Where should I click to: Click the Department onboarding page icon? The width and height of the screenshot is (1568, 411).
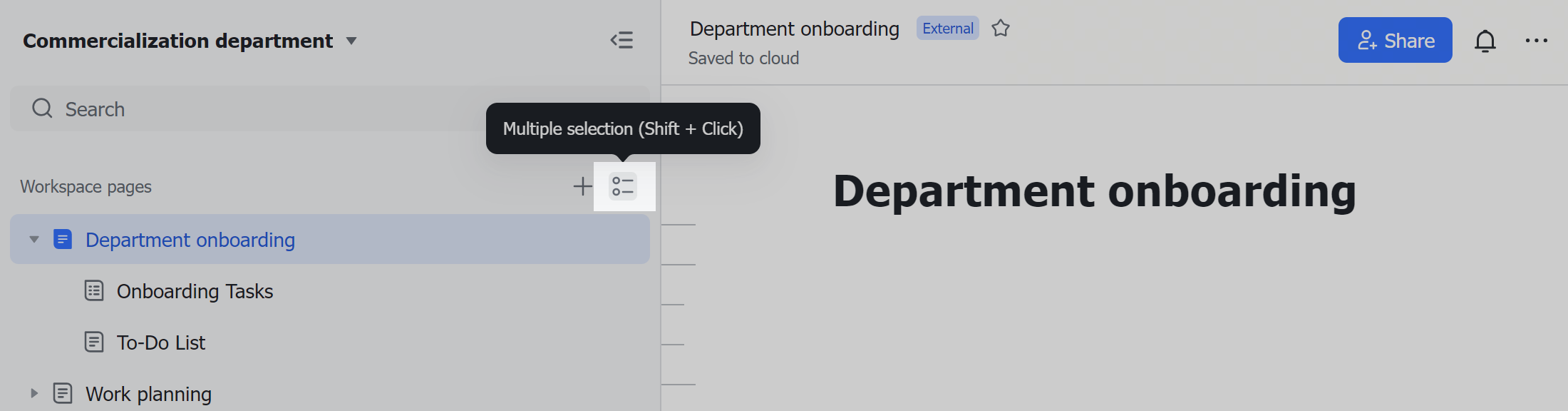(x=63, y=240)
